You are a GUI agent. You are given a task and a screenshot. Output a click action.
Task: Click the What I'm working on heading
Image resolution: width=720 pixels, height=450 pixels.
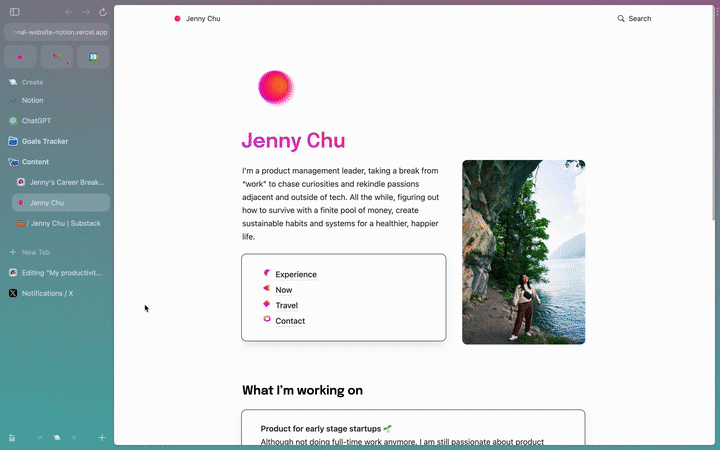tap(303, 390)
